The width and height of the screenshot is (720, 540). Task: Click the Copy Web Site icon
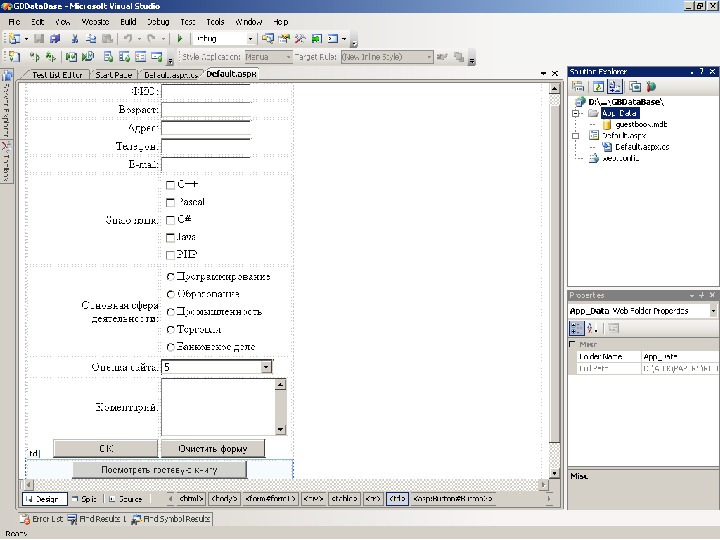tap(635, 86)
